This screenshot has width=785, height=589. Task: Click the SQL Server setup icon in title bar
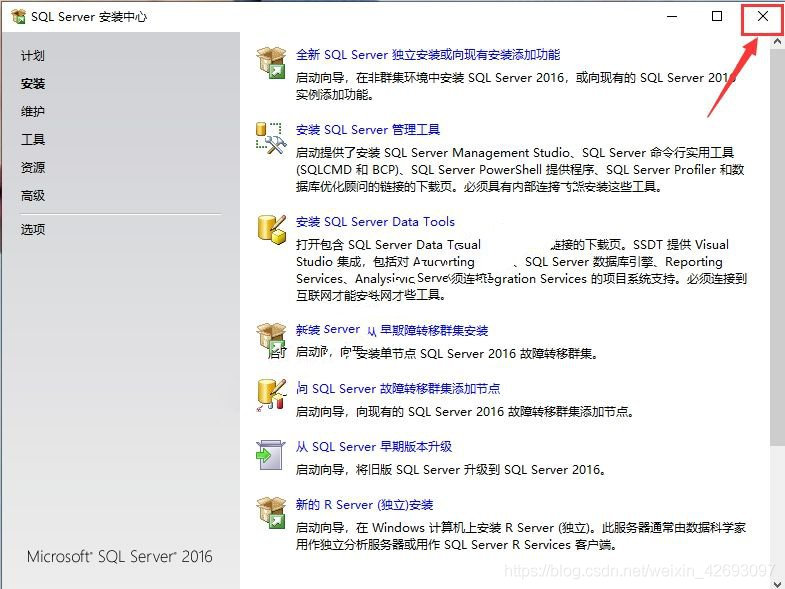(18, 17)
